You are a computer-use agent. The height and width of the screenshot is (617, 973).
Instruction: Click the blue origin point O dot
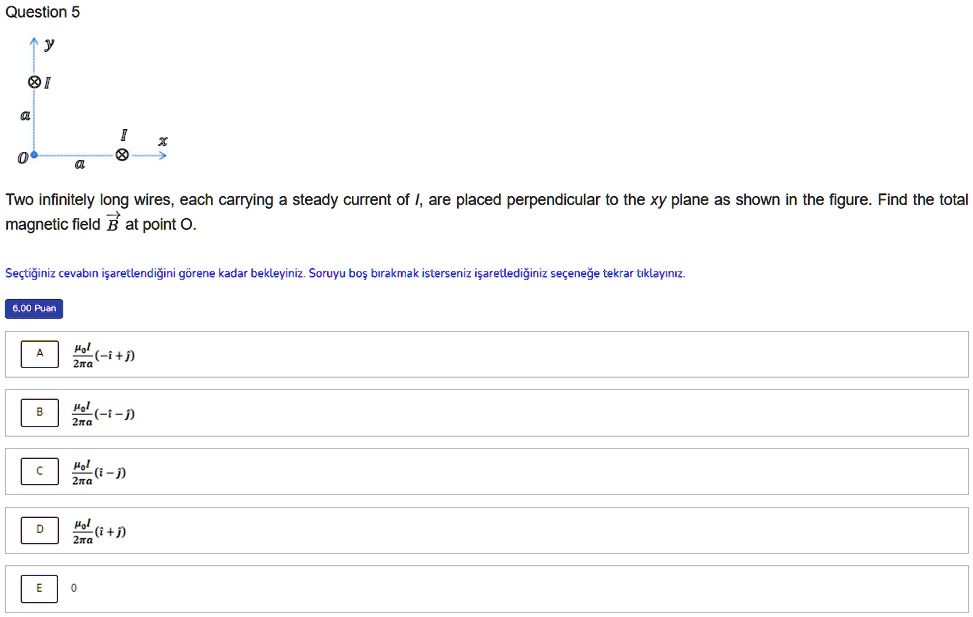tap(34, 156)
